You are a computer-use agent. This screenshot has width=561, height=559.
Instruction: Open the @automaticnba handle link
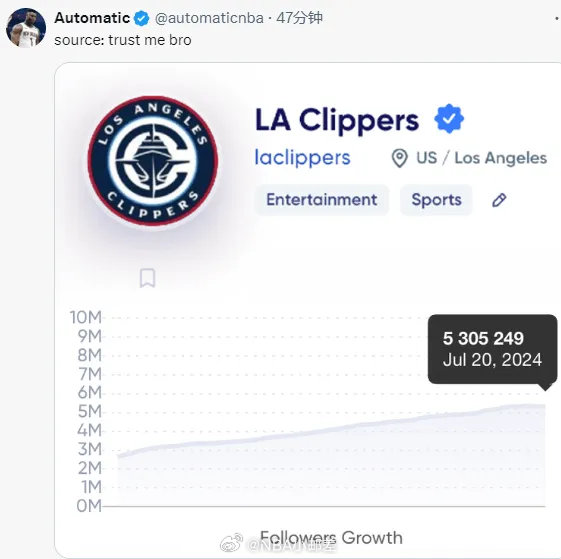click(209, 18)
